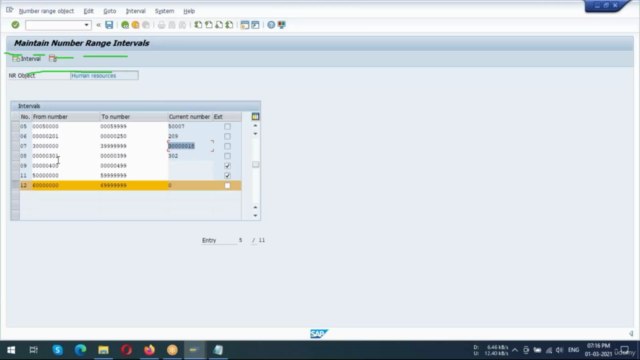Click upper scroll-up arrow of Intervals table
This screenshot has width=640, height=360.
click(x=256, y=126)
